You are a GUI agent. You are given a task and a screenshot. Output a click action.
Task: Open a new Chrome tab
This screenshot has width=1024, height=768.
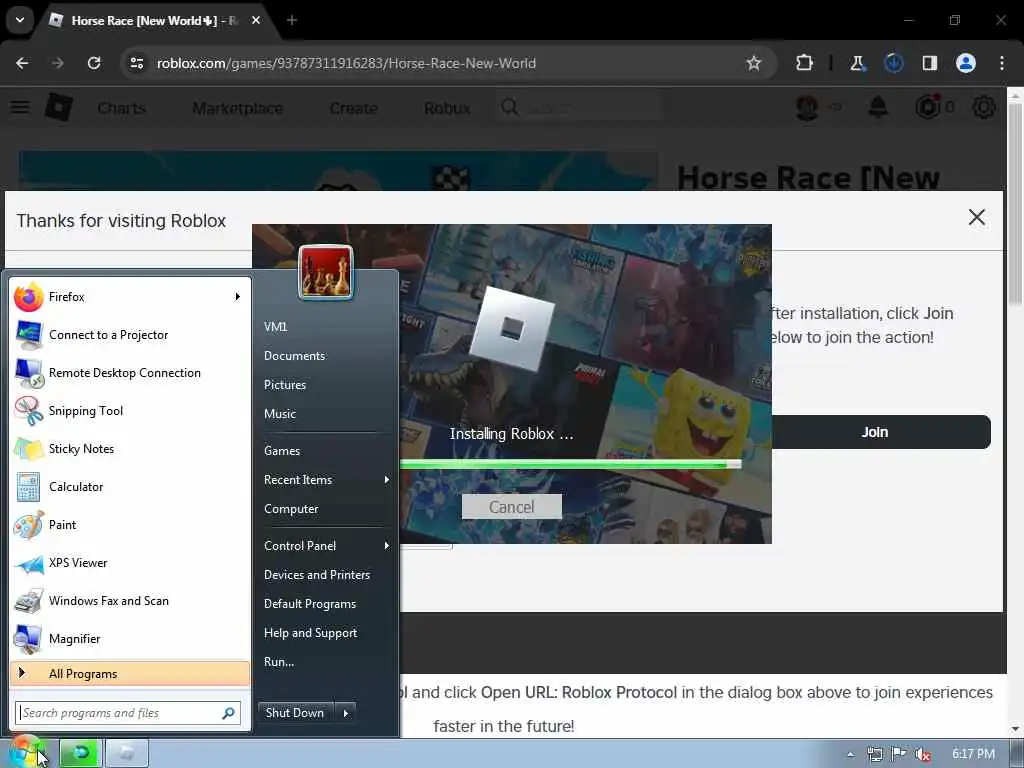tap(291, 20)
